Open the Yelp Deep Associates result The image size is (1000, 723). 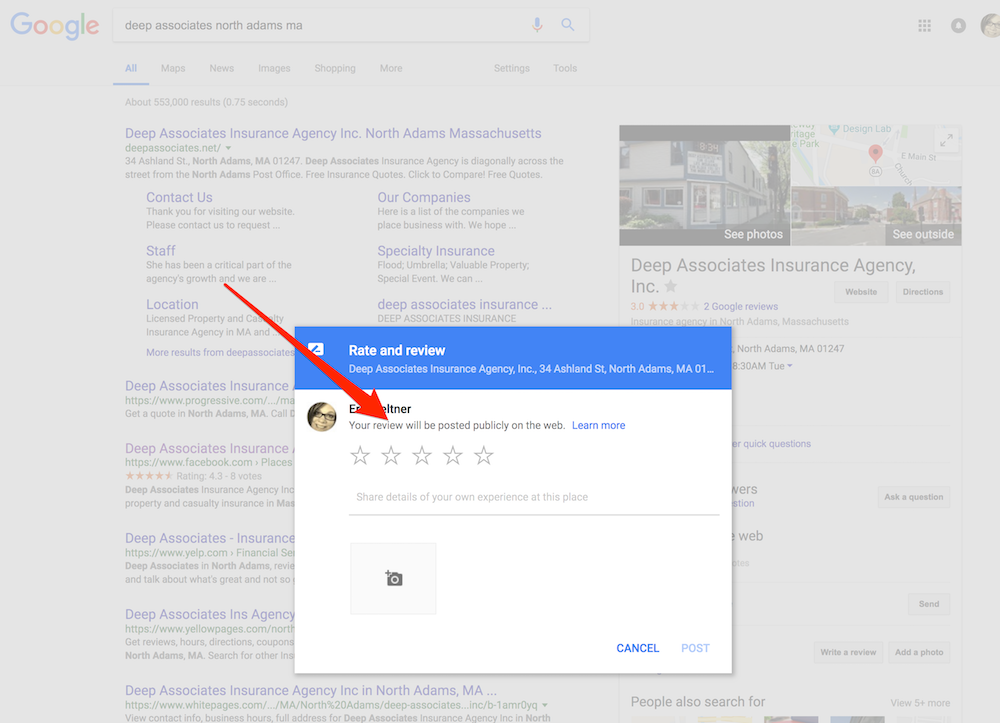point(210,538)
